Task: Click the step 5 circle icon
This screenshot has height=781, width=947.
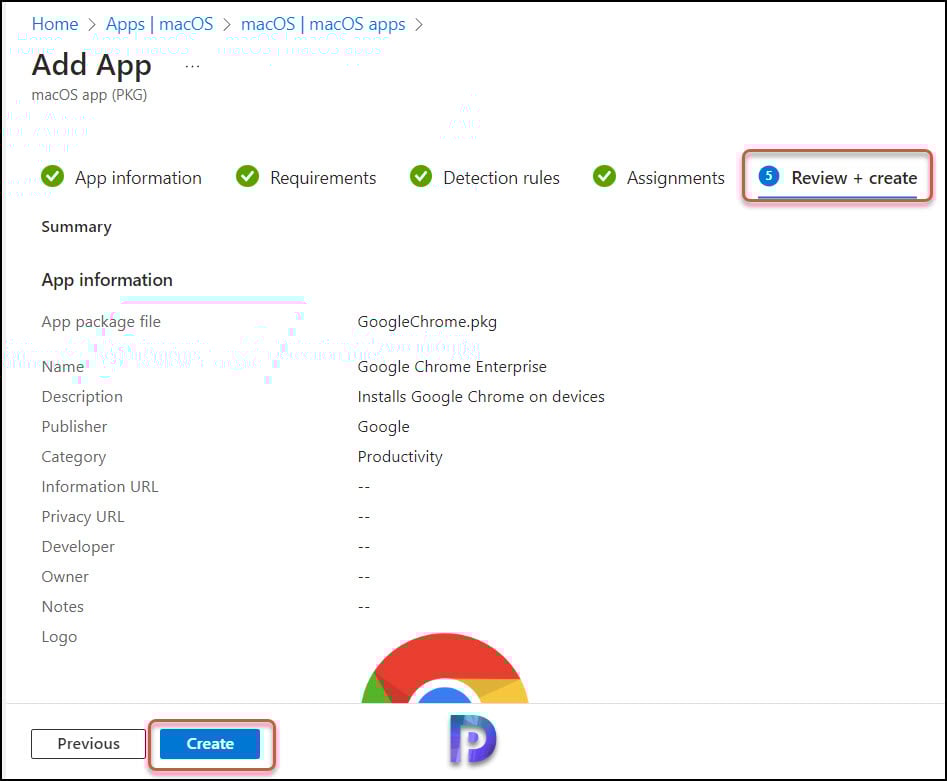Action: pos(769,176)
